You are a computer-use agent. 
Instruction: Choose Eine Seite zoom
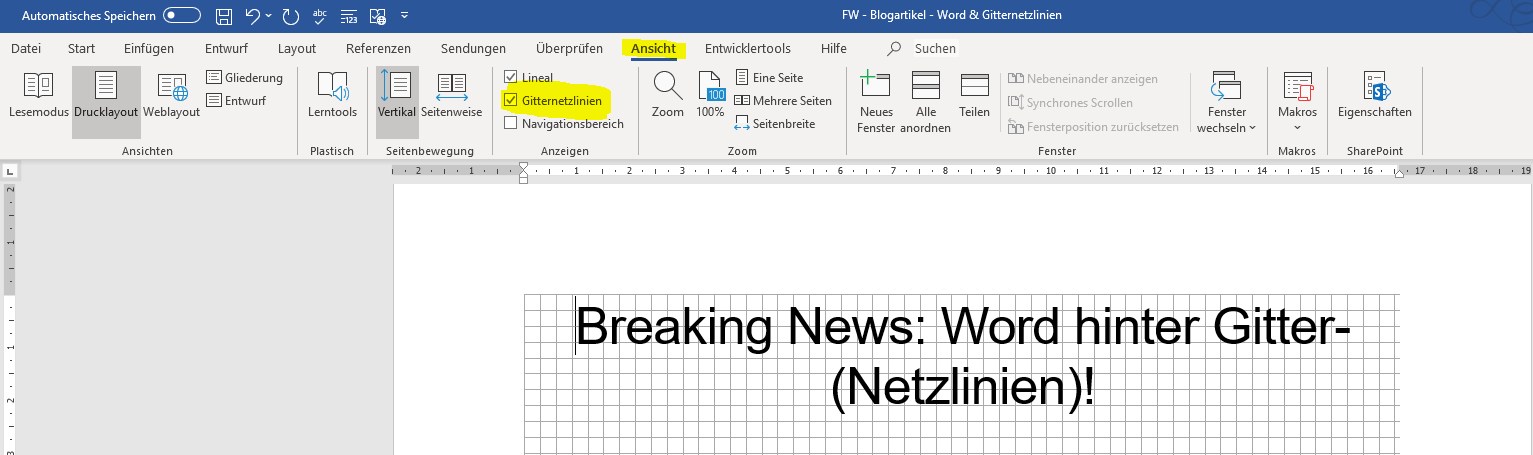click(769, 77)
